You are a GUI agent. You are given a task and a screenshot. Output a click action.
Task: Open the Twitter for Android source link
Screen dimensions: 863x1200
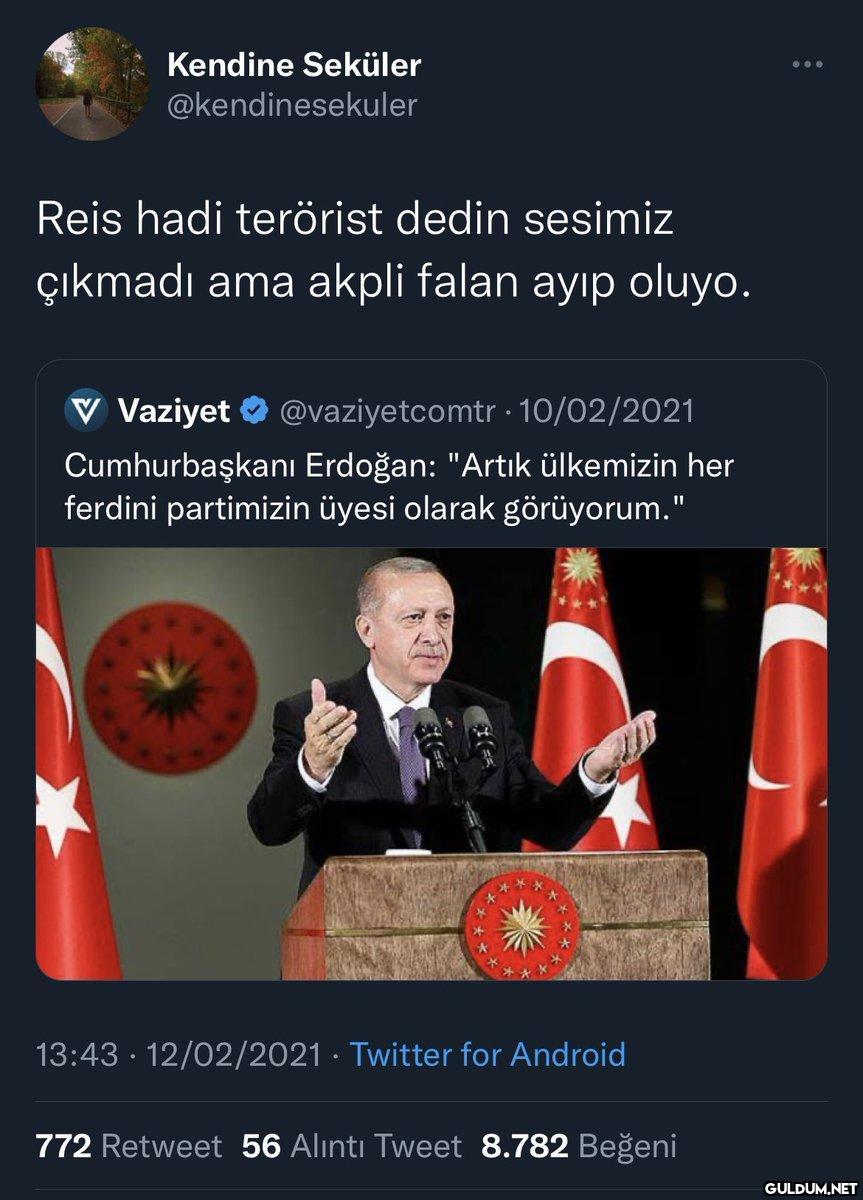487,1054
